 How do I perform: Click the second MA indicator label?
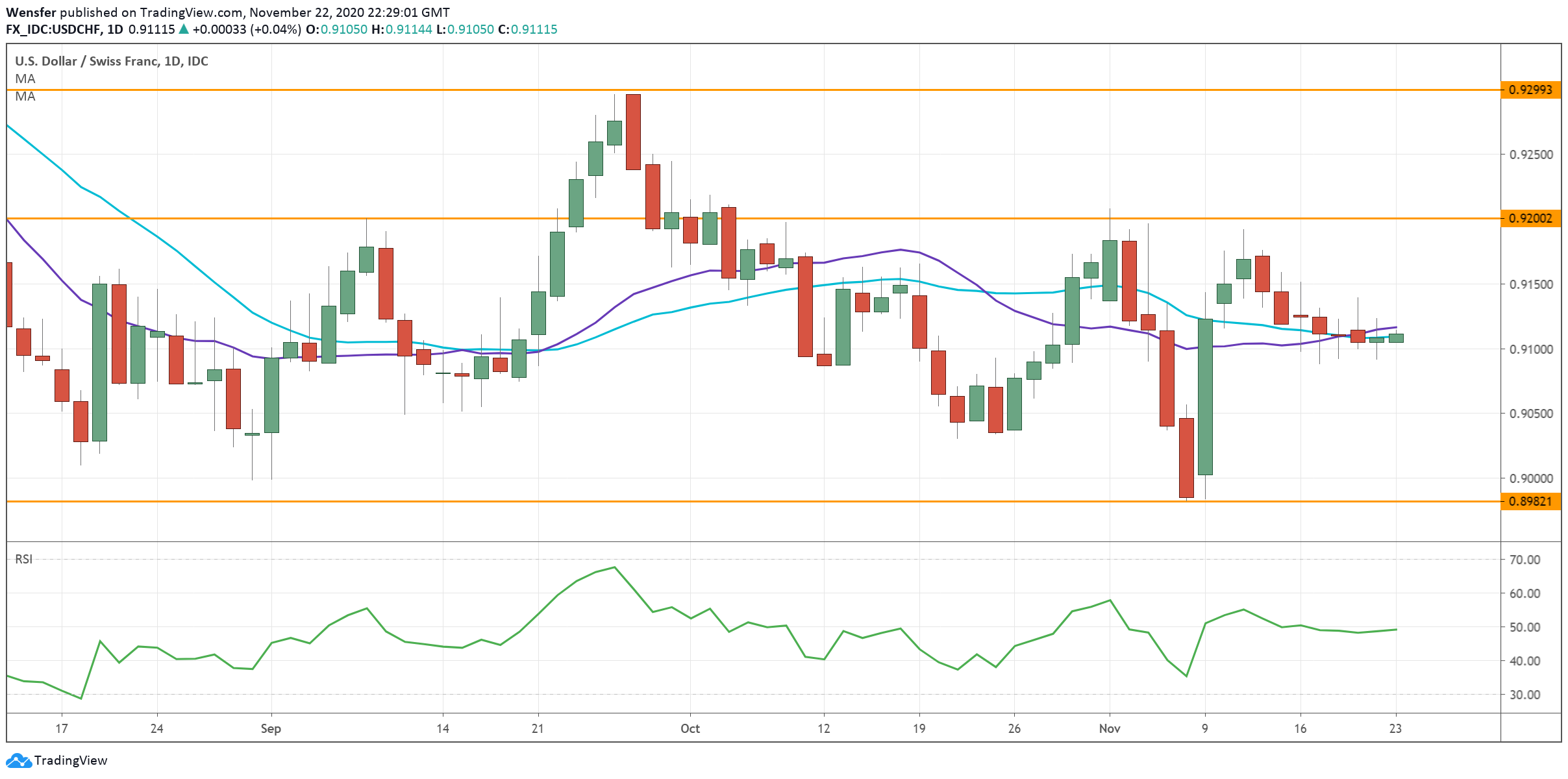25,96
